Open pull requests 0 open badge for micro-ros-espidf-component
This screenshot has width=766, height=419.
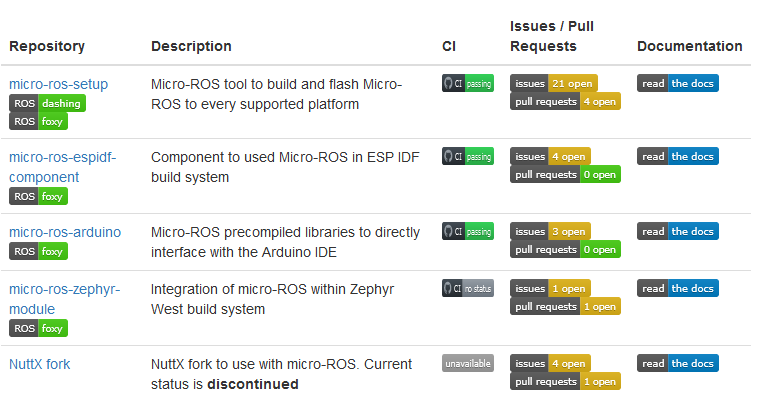pyautogui.click(x=565, y=174)
